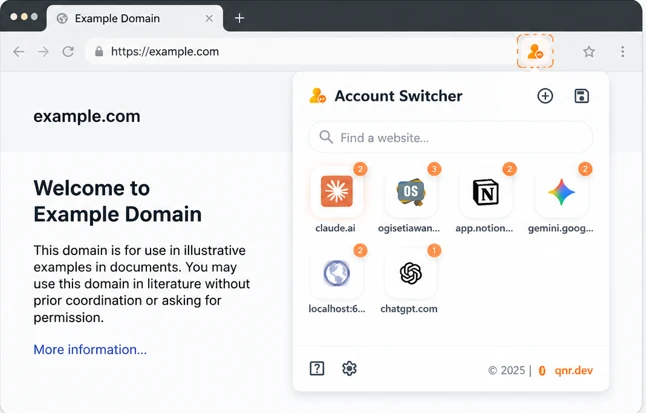Screen dimensions: 646x413
Task: Click the example.com page heading
Action: pos(87,116)
